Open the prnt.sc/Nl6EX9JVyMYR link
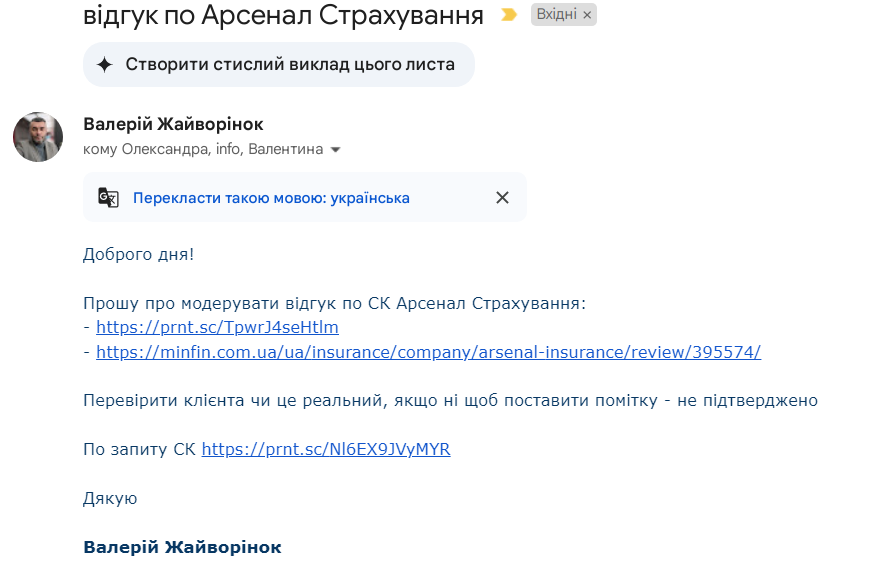 tap(326, 449)
